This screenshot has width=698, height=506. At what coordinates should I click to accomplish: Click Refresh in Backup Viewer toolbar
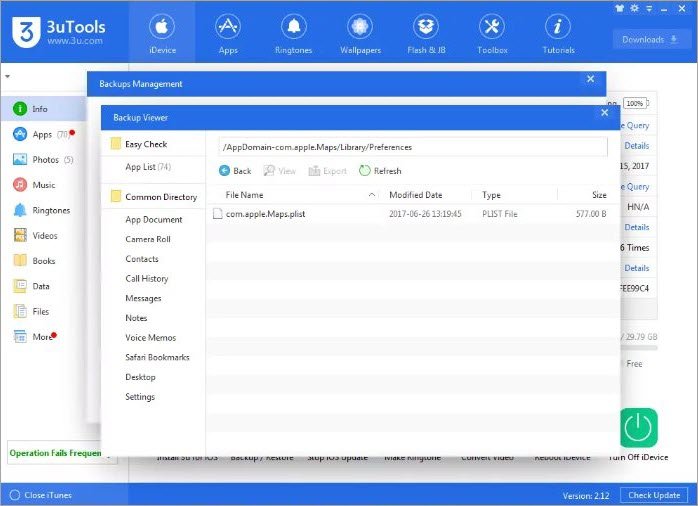coord(380,171)
